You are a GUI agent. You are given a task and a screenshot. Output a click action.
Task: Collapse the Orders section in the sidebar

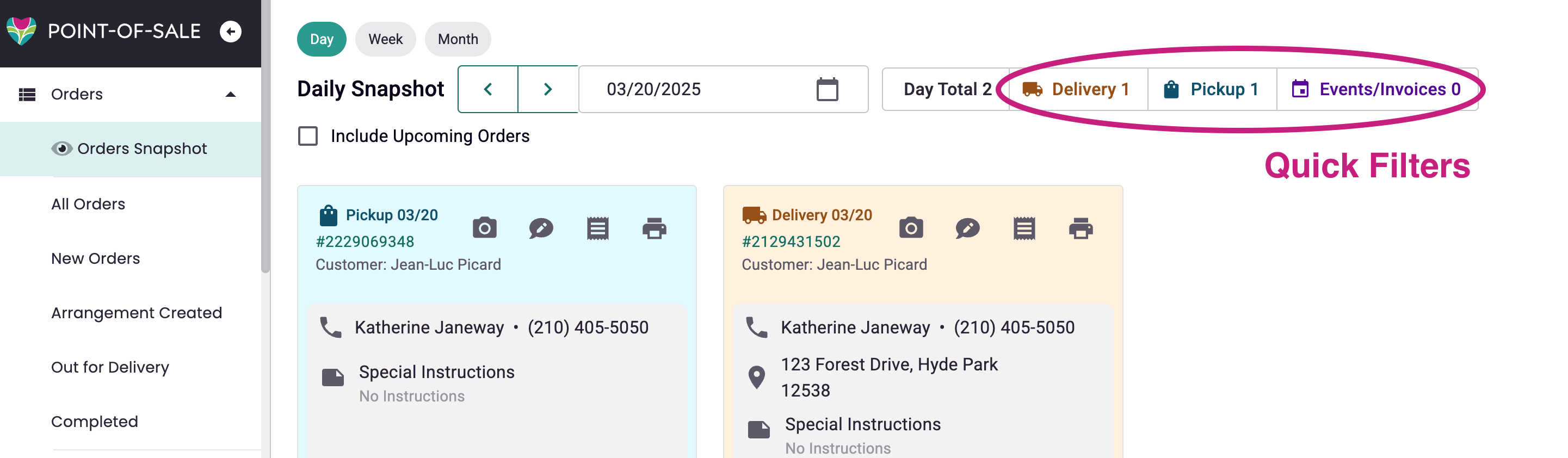point(230,93)
